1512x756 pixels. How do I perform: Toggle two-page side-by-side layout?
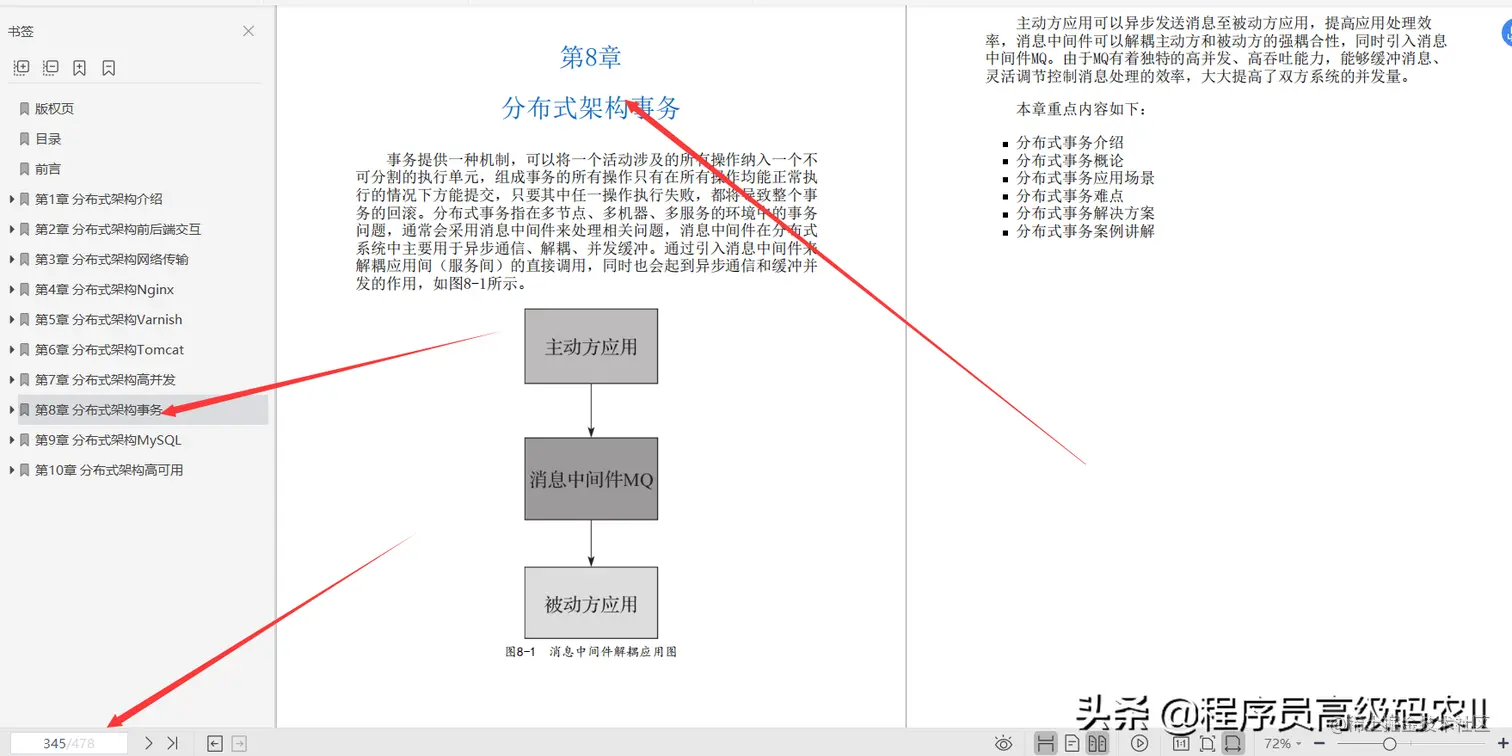point(1097,743)
